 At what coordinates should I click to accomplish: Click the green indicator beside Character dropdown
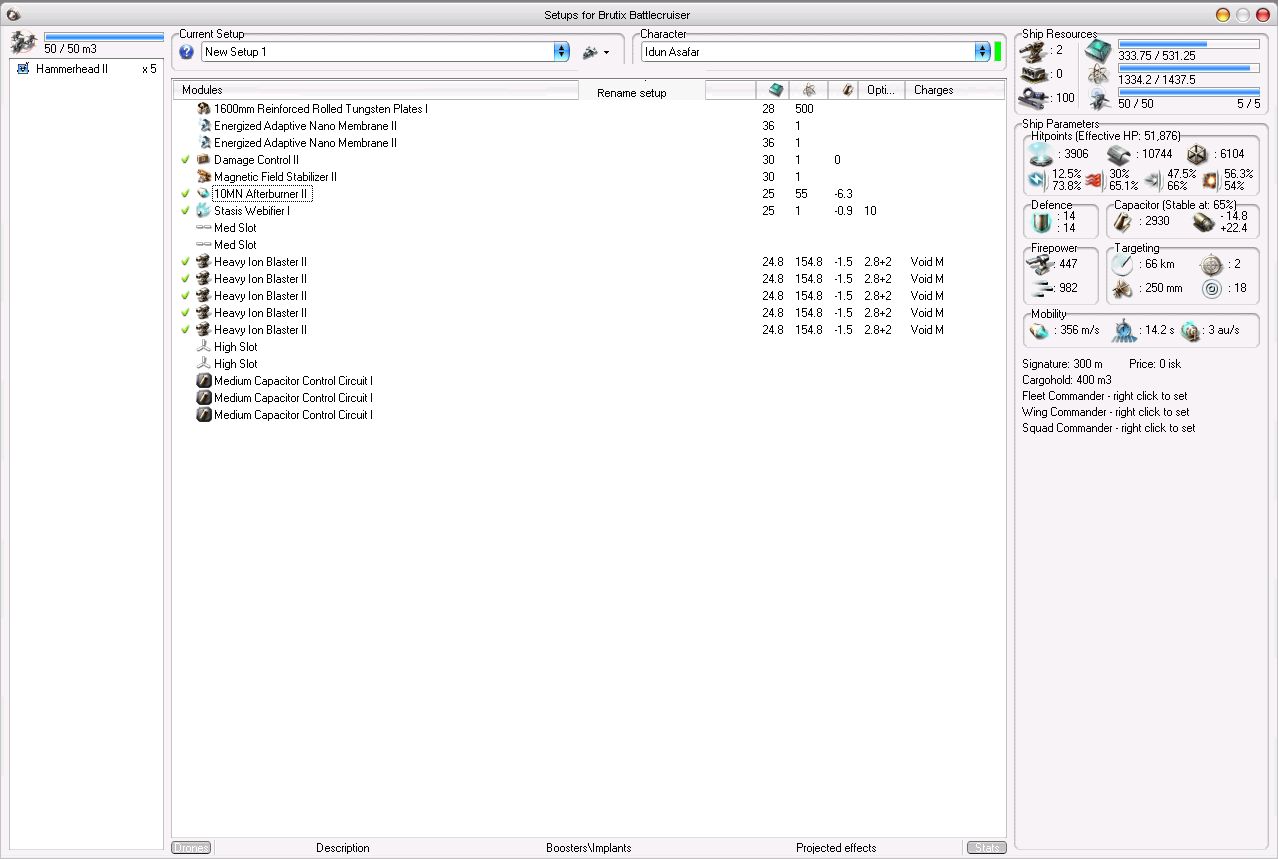998,52
